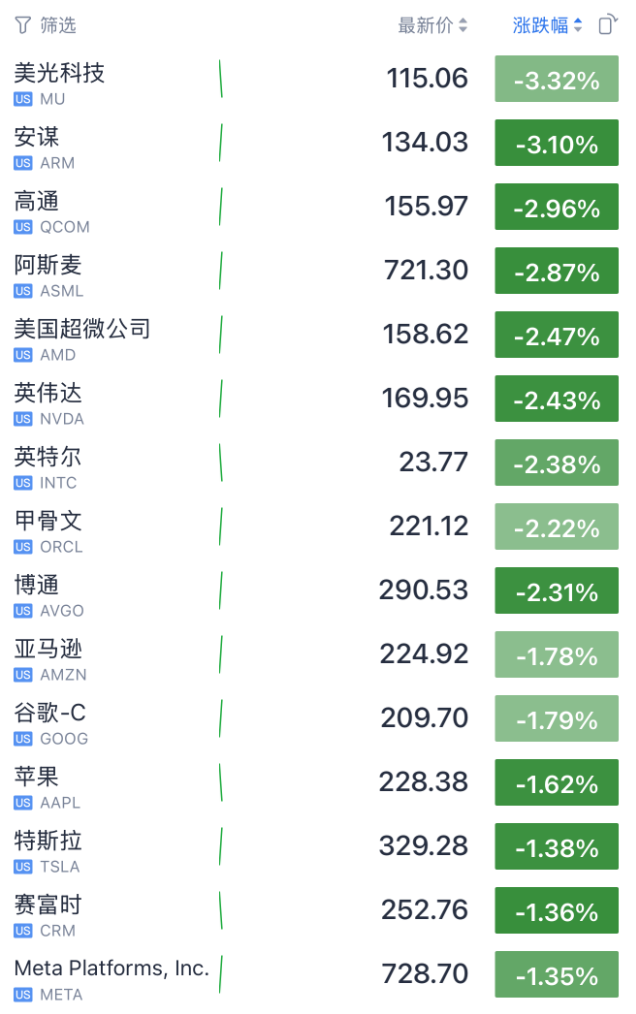
Task: Click the US badge beside TSLA ticker
Action: click(23, 867)
